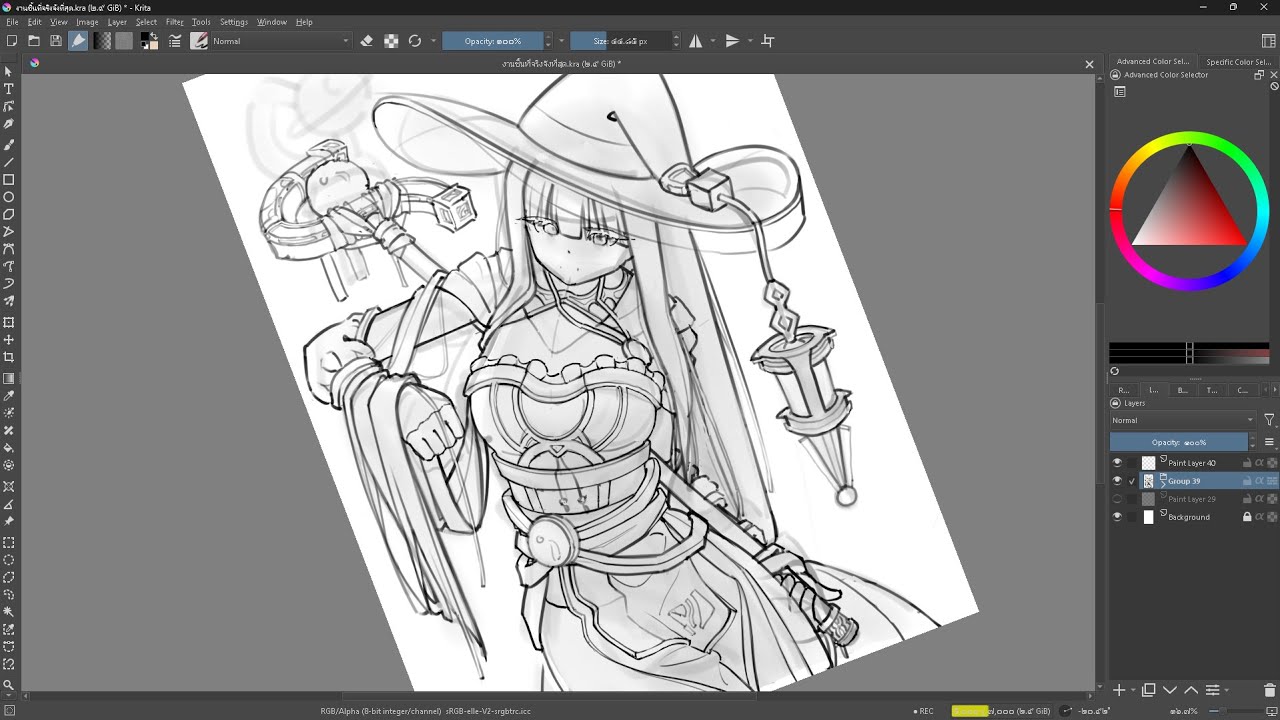Select the Measure tool
Viewport: 1280px width, 720px height.
point(9,504)
